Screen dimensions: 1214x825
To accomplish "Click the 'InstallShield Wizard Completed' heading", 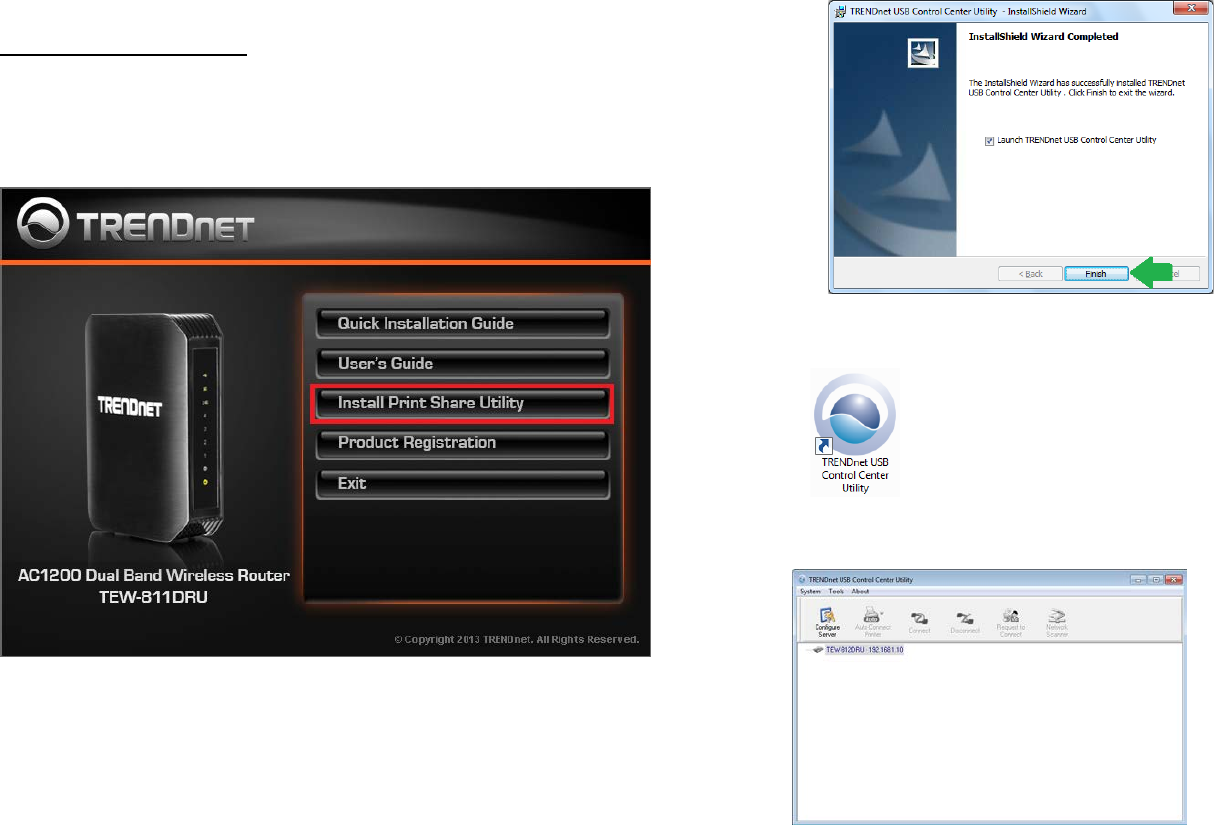I will (x=1043, y=37).
